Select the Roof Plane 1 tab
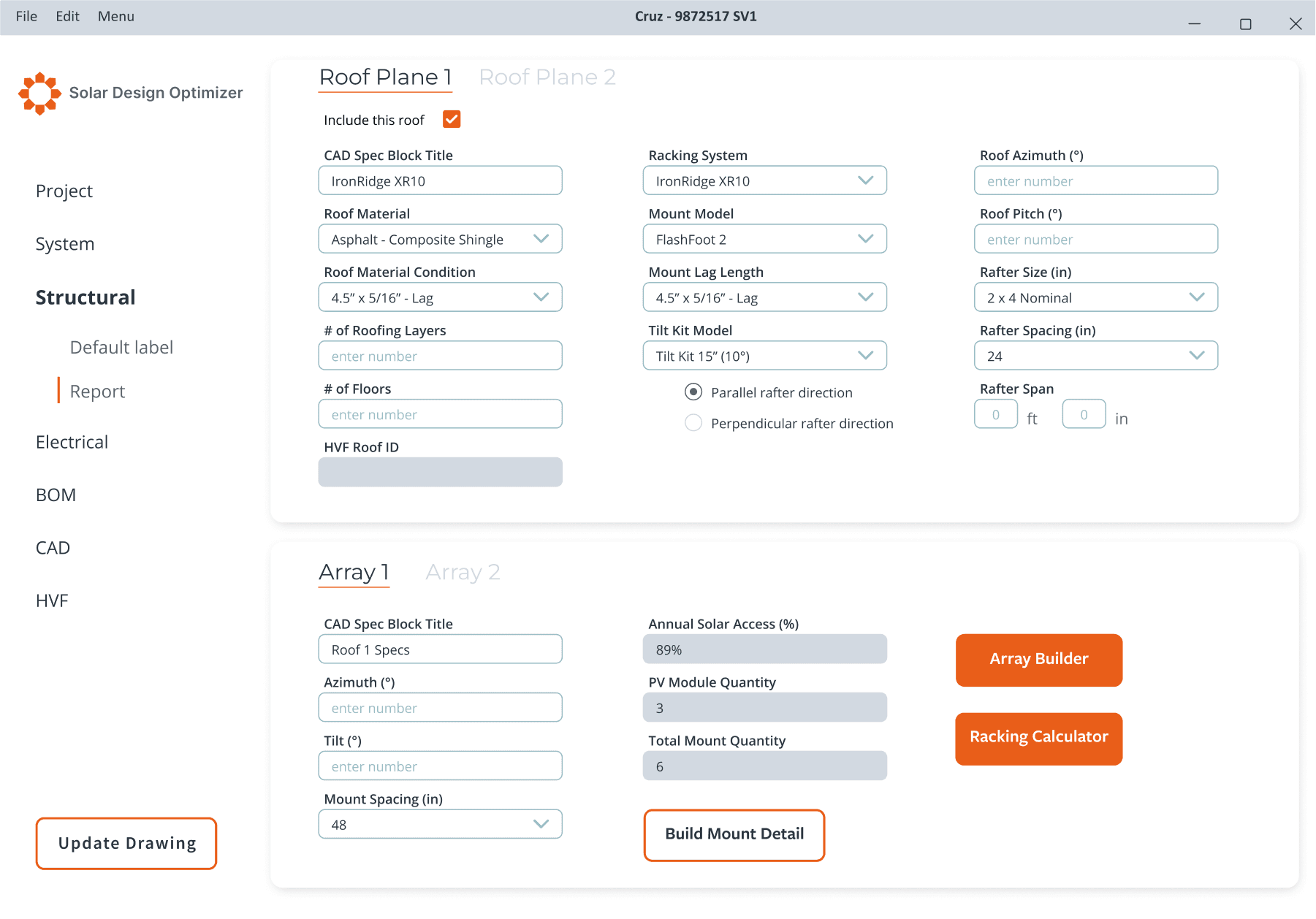This screenshot has height=919, width=1316. [386, 77]
